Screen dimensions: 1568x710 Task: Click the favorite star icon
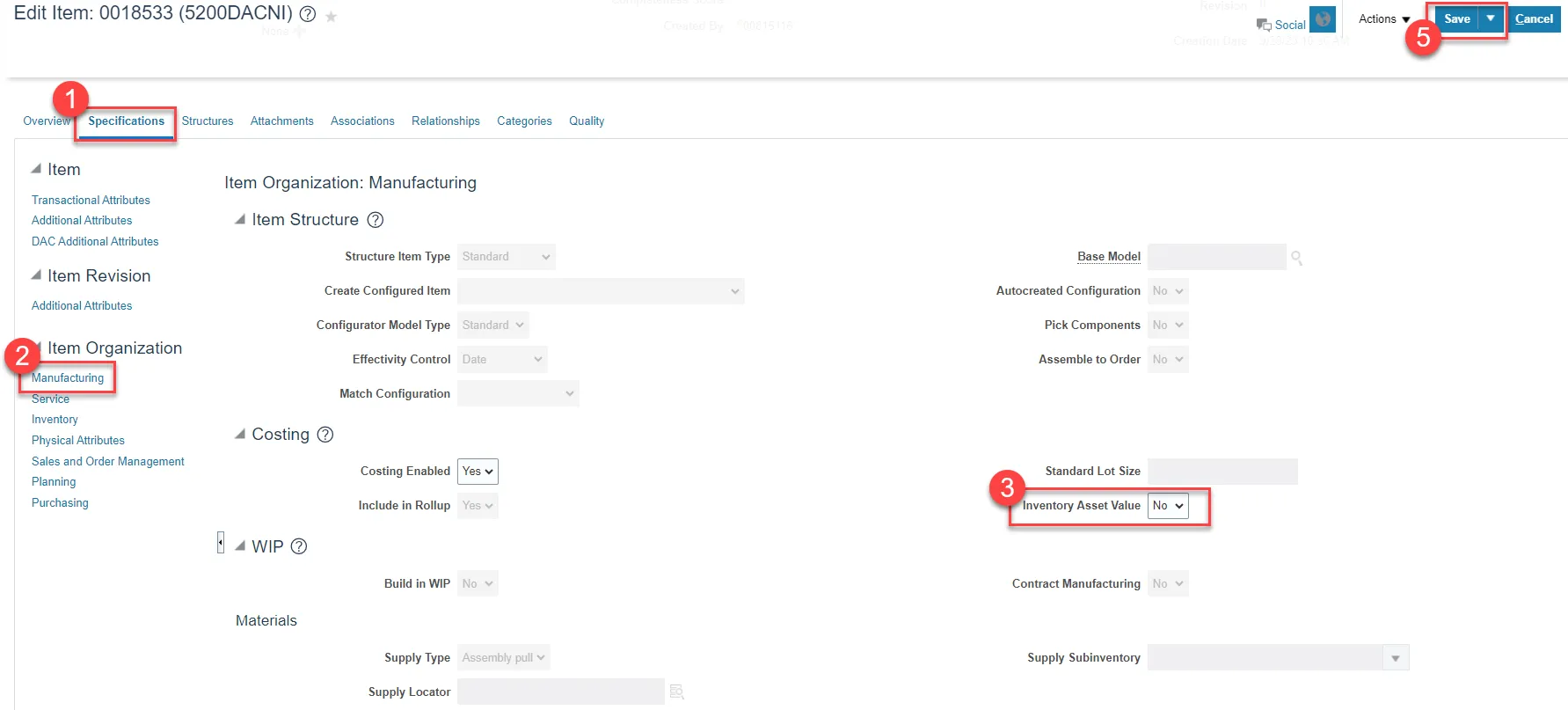[x=332, y=16]
